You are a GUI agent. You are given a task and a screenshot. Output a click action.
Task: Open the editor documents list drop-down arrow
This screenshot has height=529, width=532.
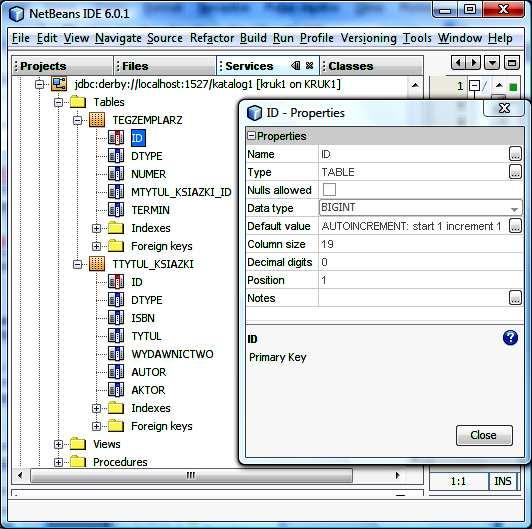click(492, 63)
